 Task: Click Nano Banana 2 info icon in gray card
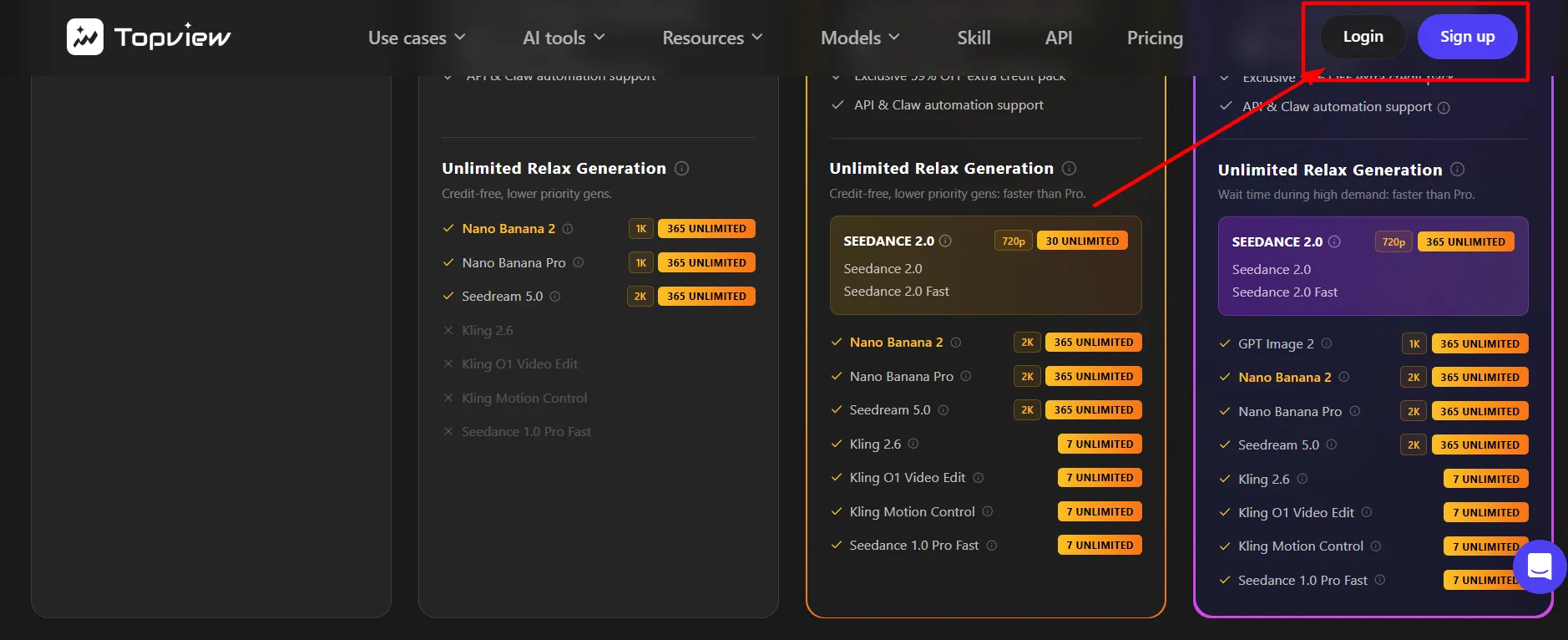(x=568, y=229)
